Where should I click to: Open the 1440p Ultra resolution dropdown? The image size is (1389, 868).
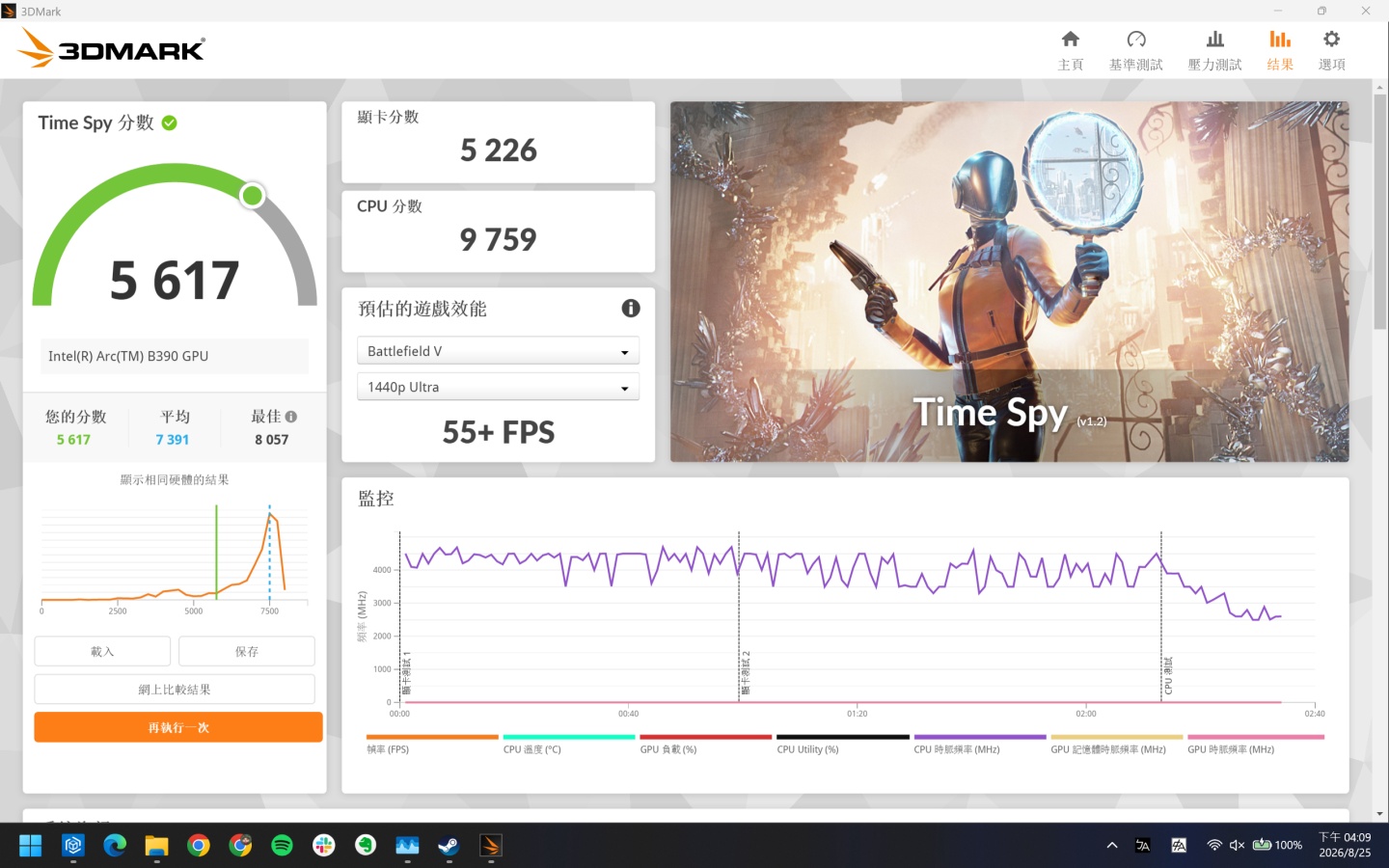coord(498,387)
